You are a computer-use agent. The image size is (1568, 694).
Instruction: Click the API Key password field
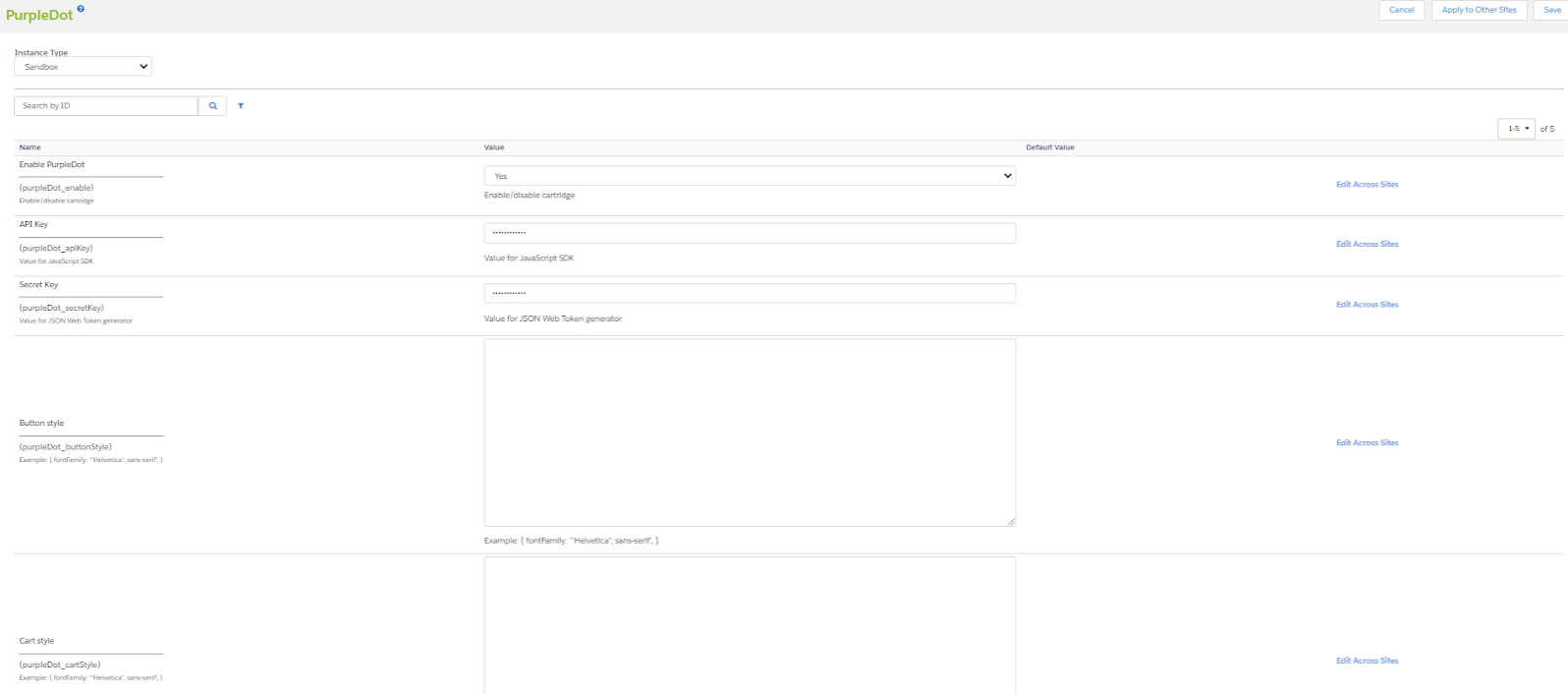coord(750,233)
